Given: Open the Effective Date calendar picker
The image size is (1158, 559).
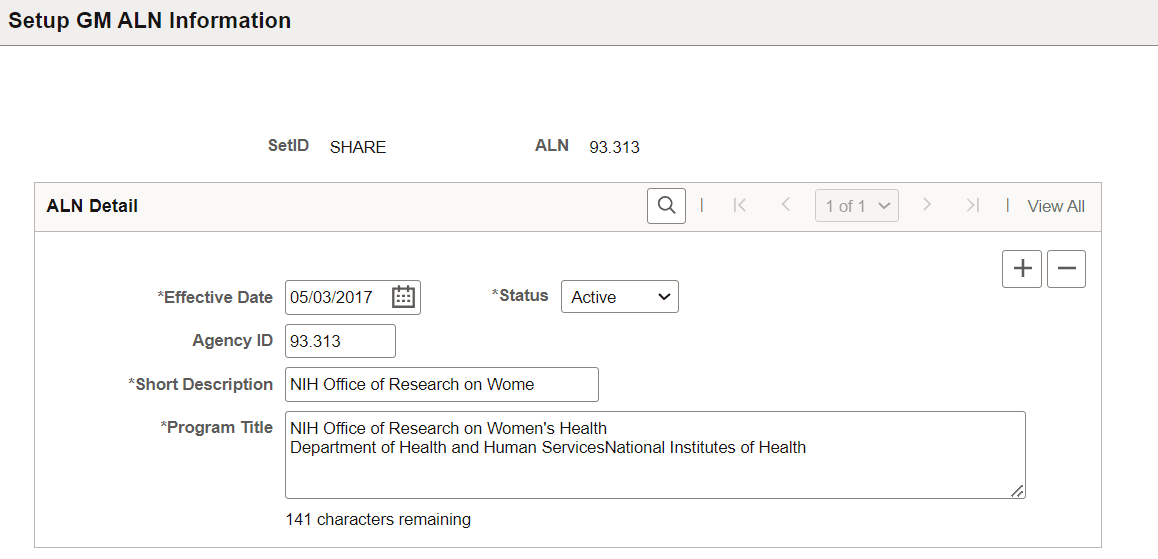Looking at the screenshot, I should 403,297.
